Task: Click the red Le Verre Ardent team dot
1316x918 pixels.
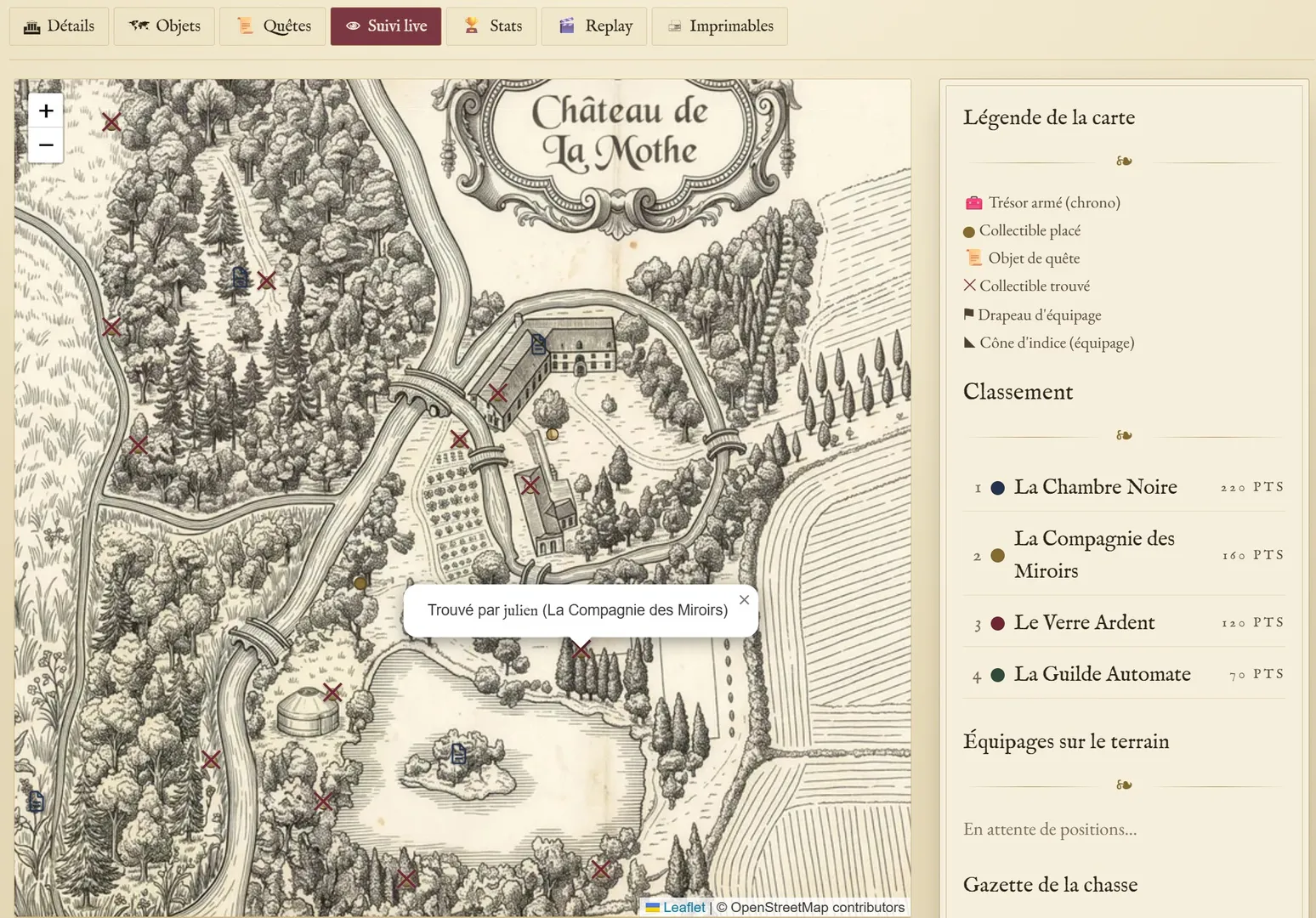Action: coord(998,623)
